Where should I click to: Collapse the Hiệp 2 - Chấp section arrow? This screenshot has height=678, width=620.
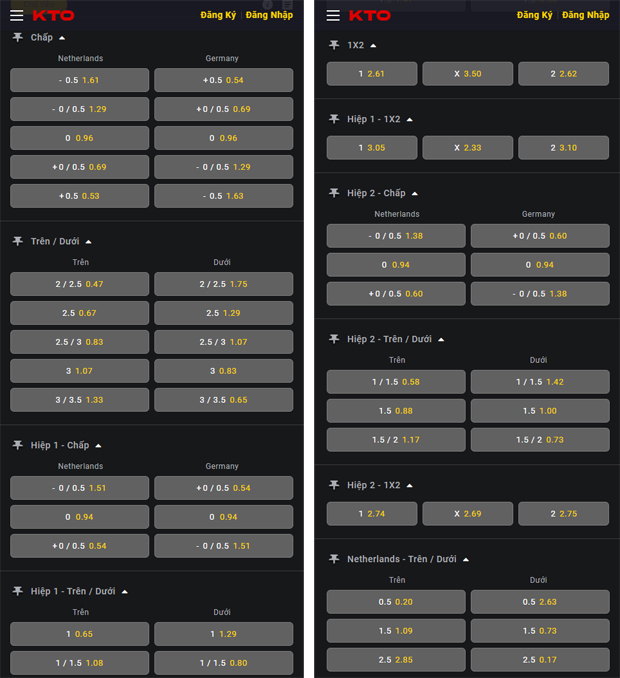[415, 193]
